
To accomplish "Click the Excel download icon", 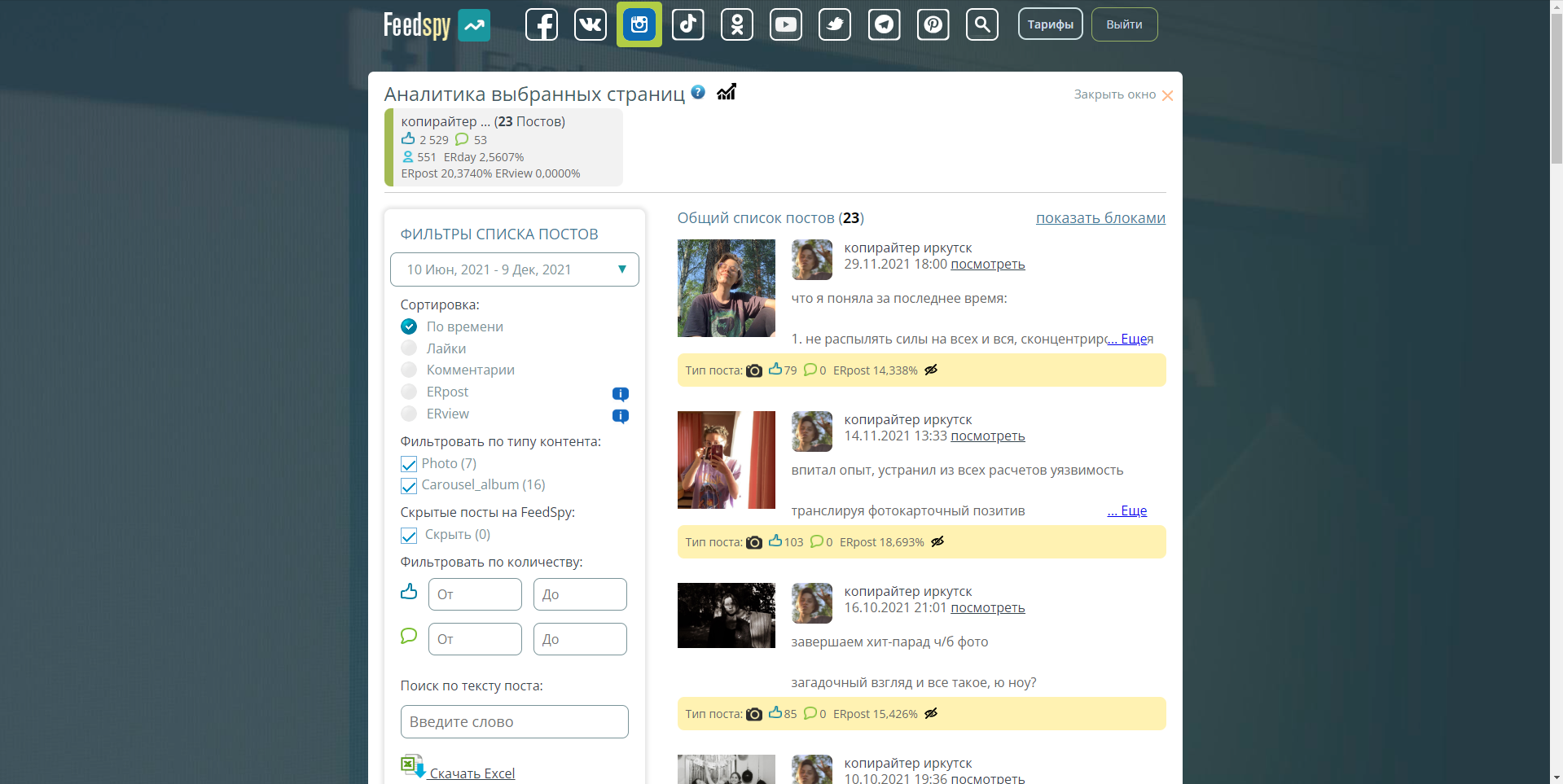I will [413, 766].
